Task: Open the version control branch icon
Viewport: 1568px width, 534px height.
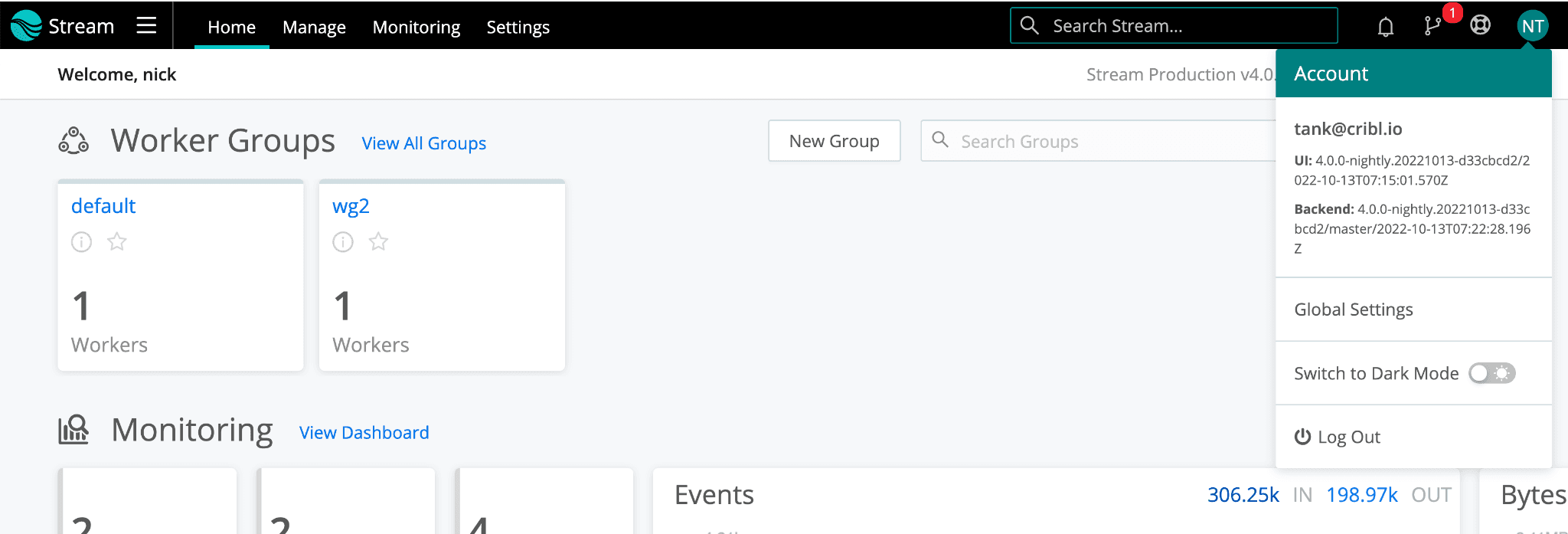Action: coord(1432,26)
